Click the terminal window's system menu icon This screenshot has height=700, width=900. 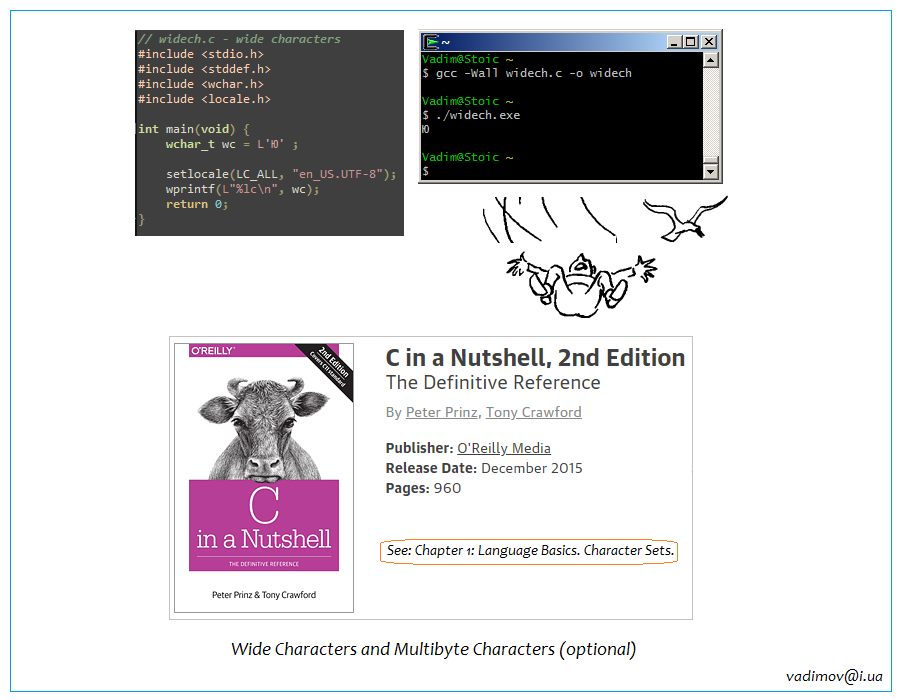(430, 42)
